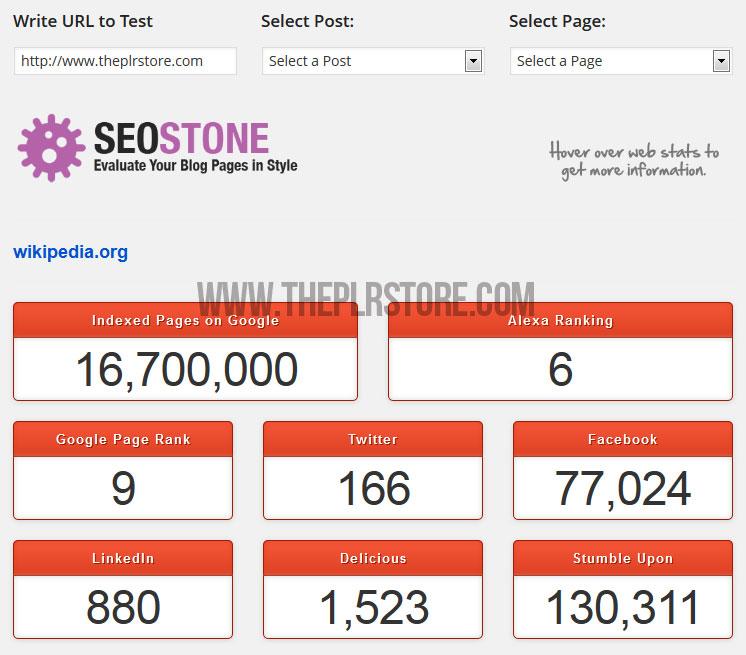746x655 pixels.
Task: Click the Google Page Rank header
Action: point(123,439)
